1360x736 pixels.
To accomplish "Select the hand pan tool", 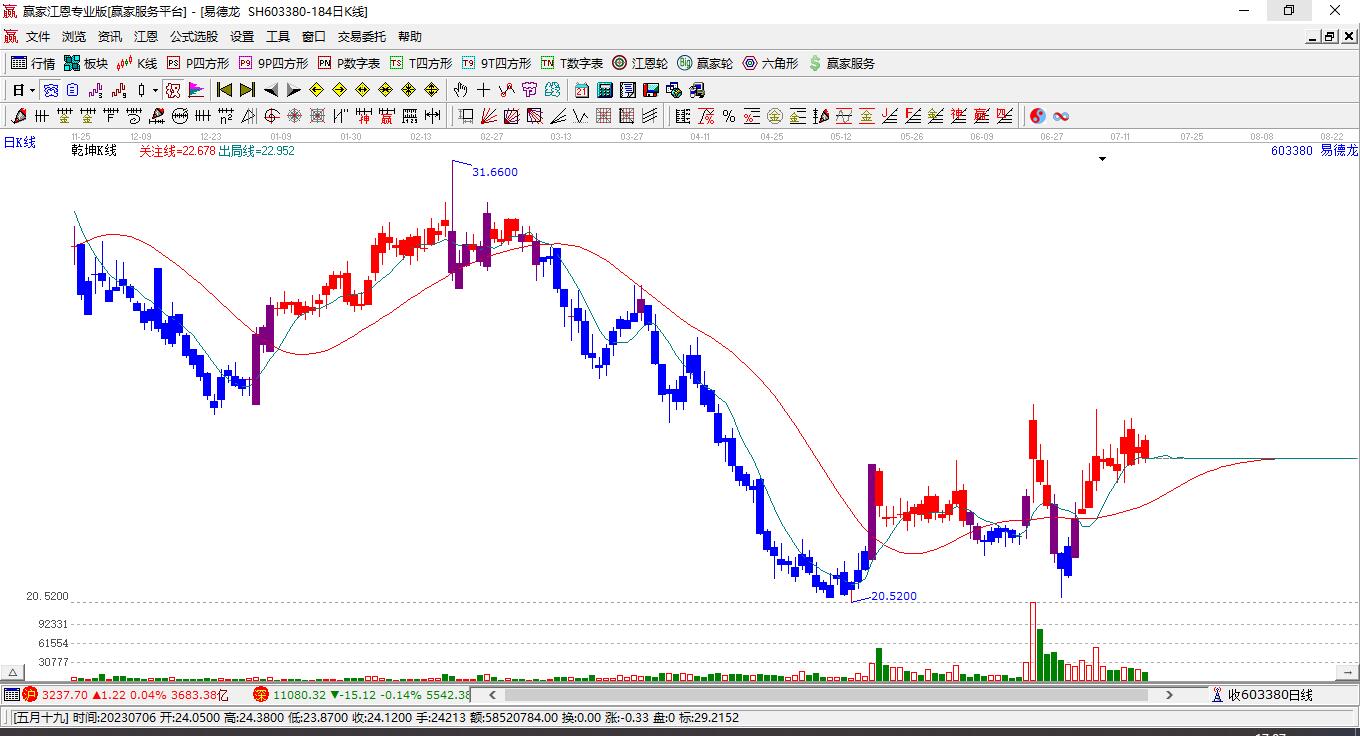I will (461, 90).
